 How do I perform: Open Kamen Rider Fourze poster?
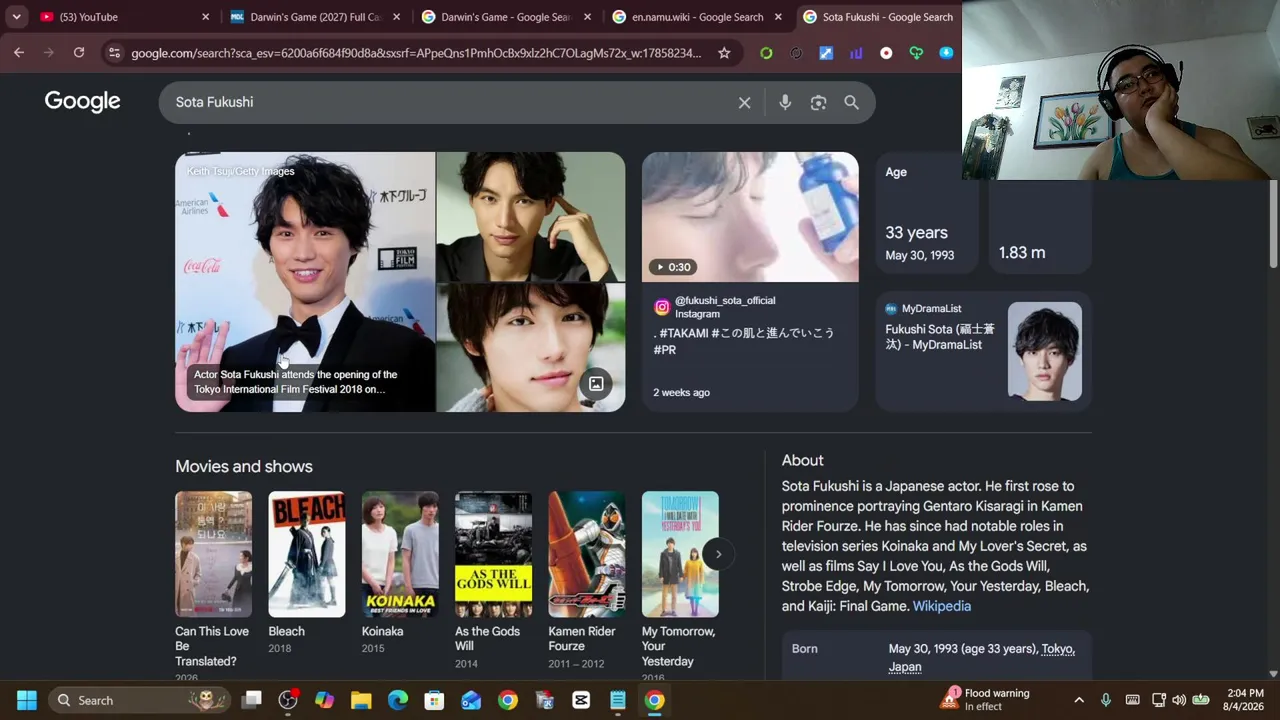tap(587, 554)
